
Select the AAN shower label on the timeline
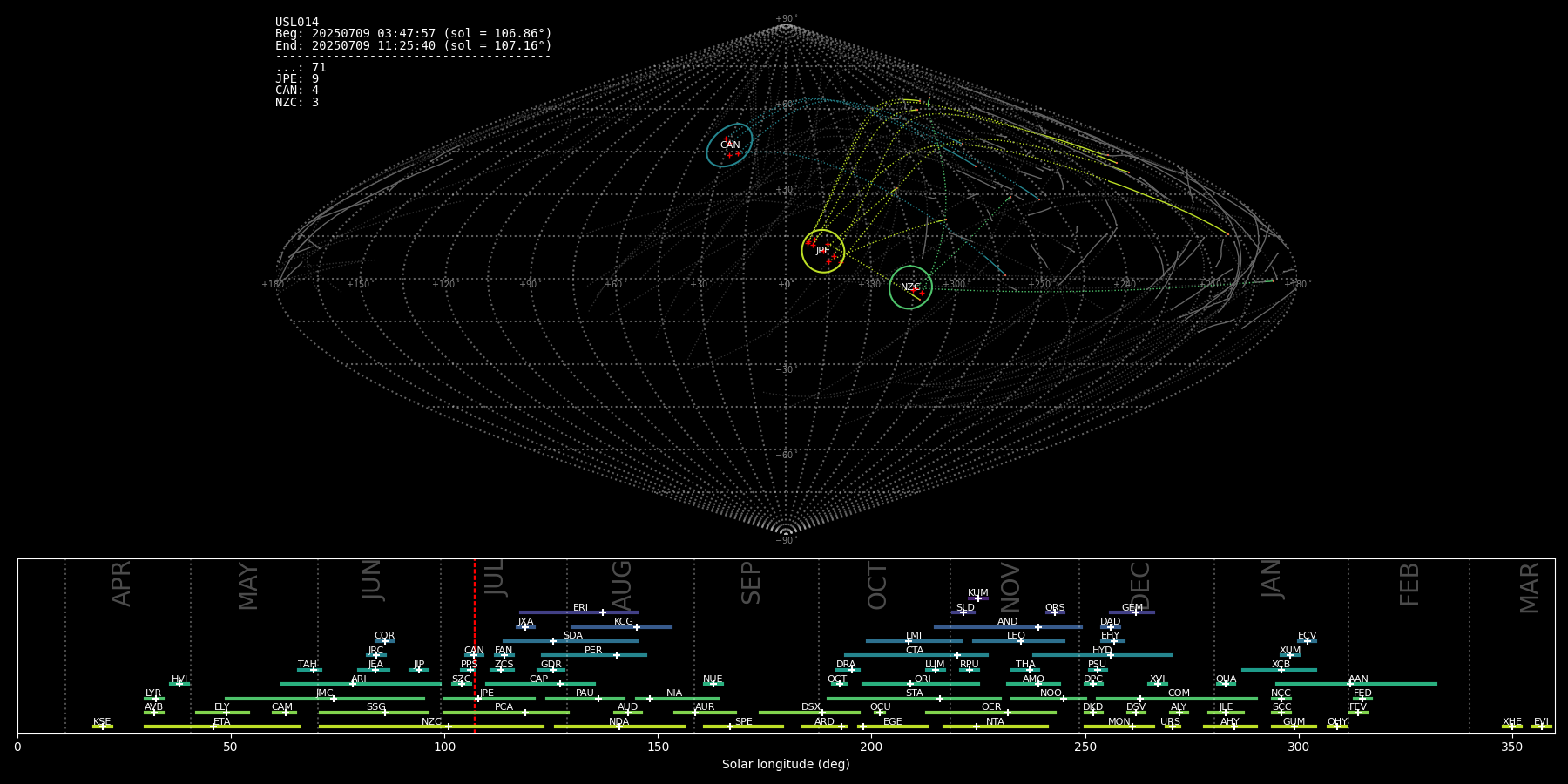(x=1358, y=679)
